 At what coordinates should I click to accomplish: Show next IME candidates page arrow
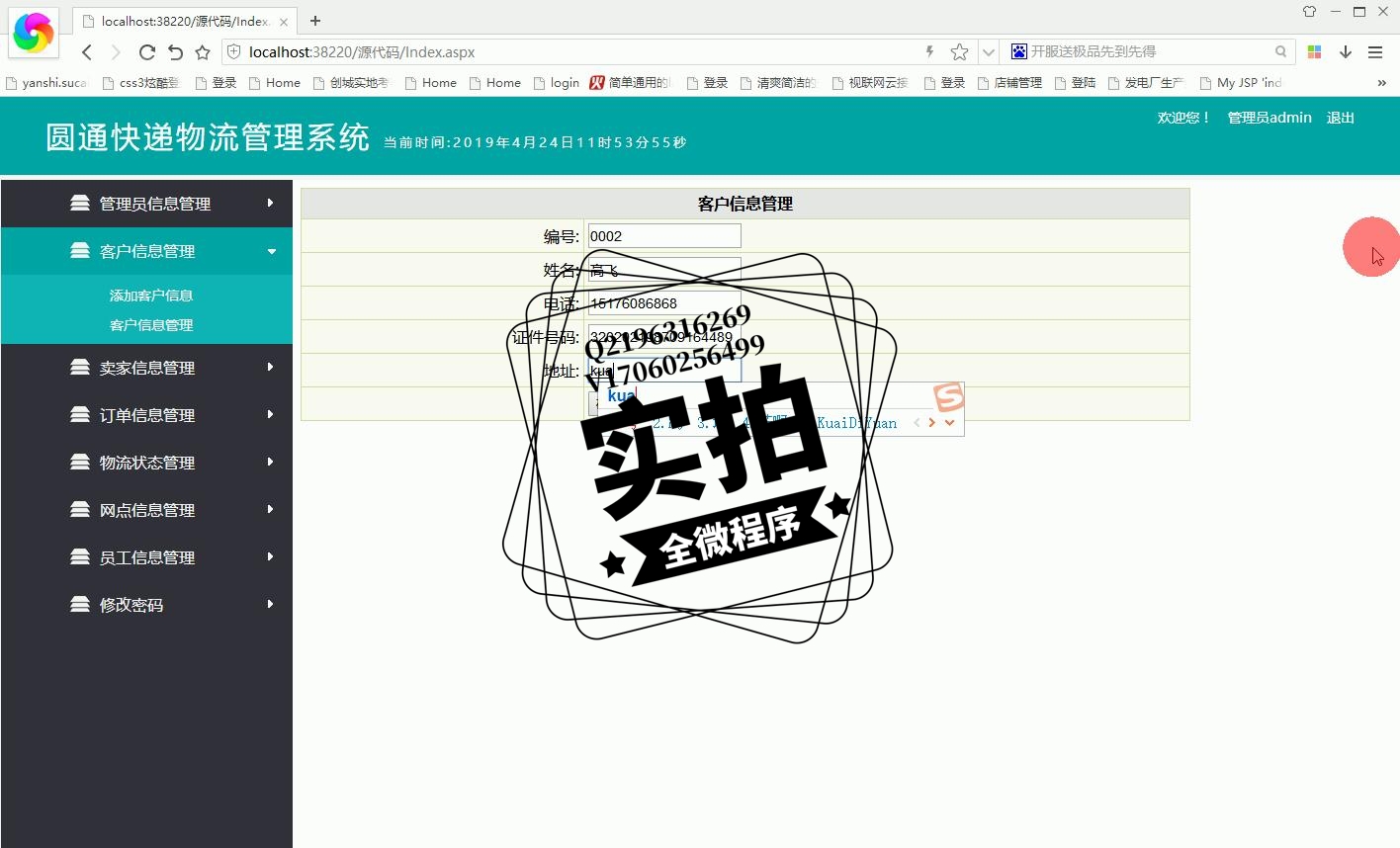point(931,423)
